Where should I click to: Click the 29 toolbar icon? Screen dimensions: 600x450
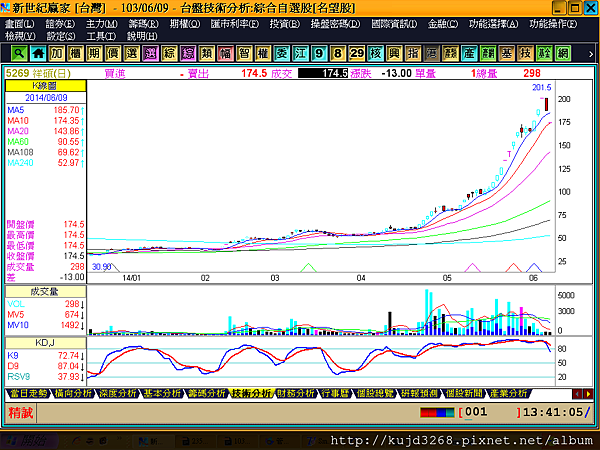tap(357, 53)
